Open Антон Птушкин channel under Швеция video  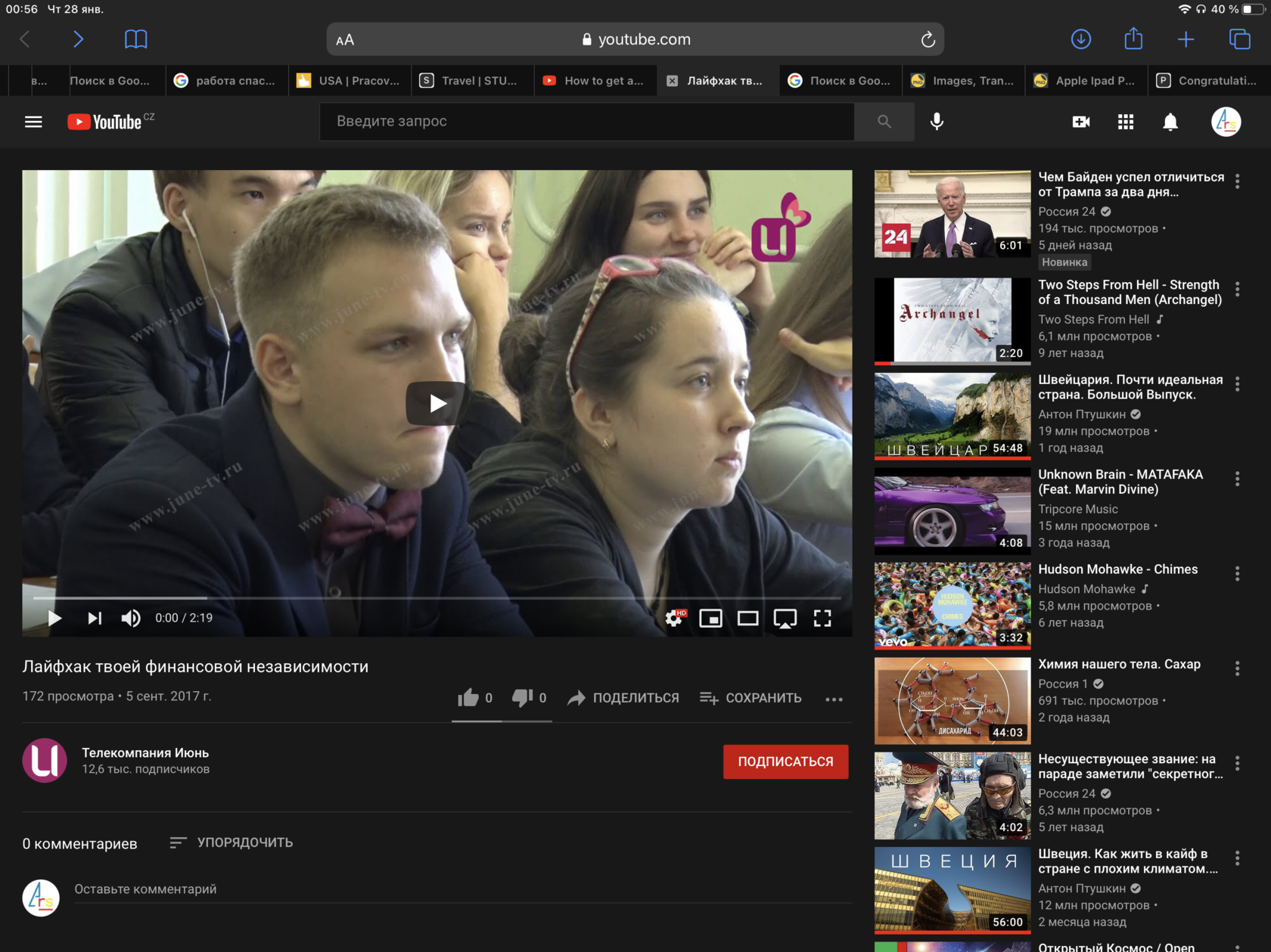1082,888
